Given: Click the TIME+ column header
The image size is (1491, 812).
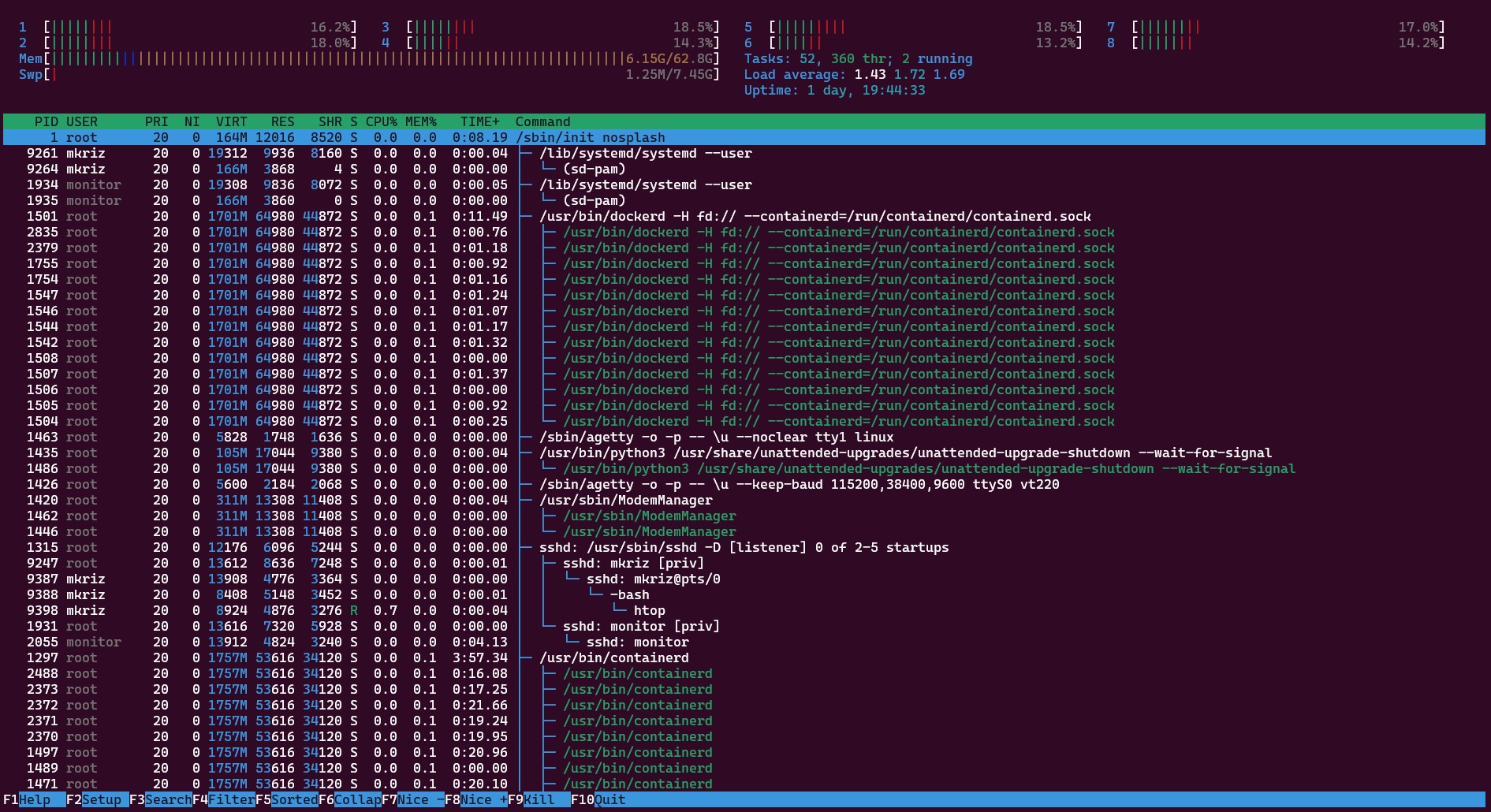Looking at the screenshot, I should point(479,121).
